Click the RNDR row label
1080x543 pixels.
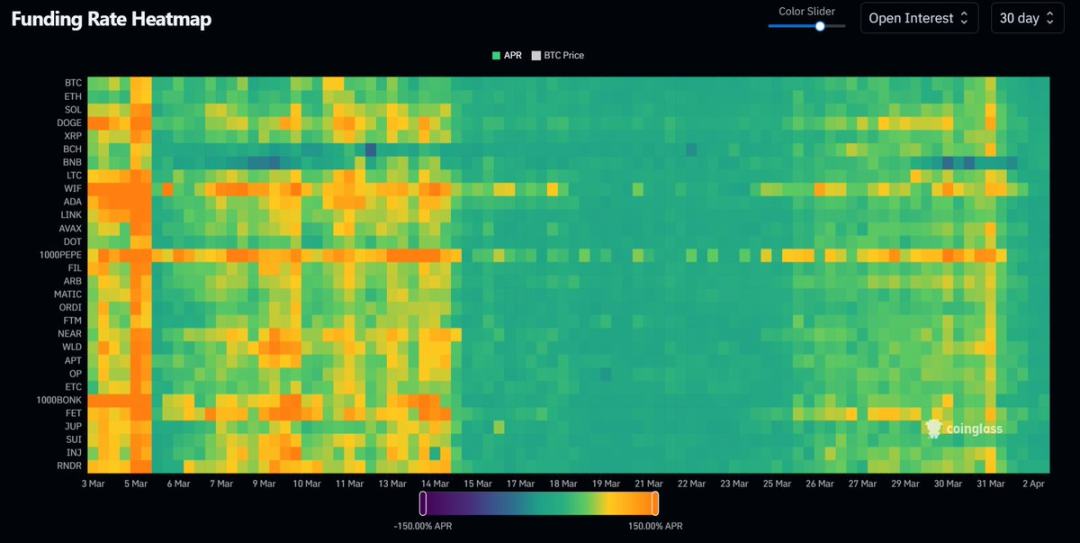coord(70,466)
